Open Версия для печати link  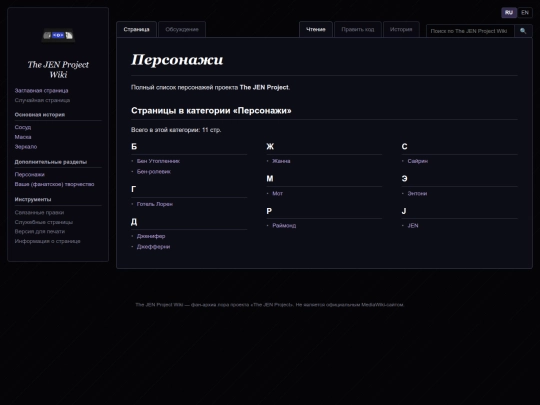(x=40, y=231)
